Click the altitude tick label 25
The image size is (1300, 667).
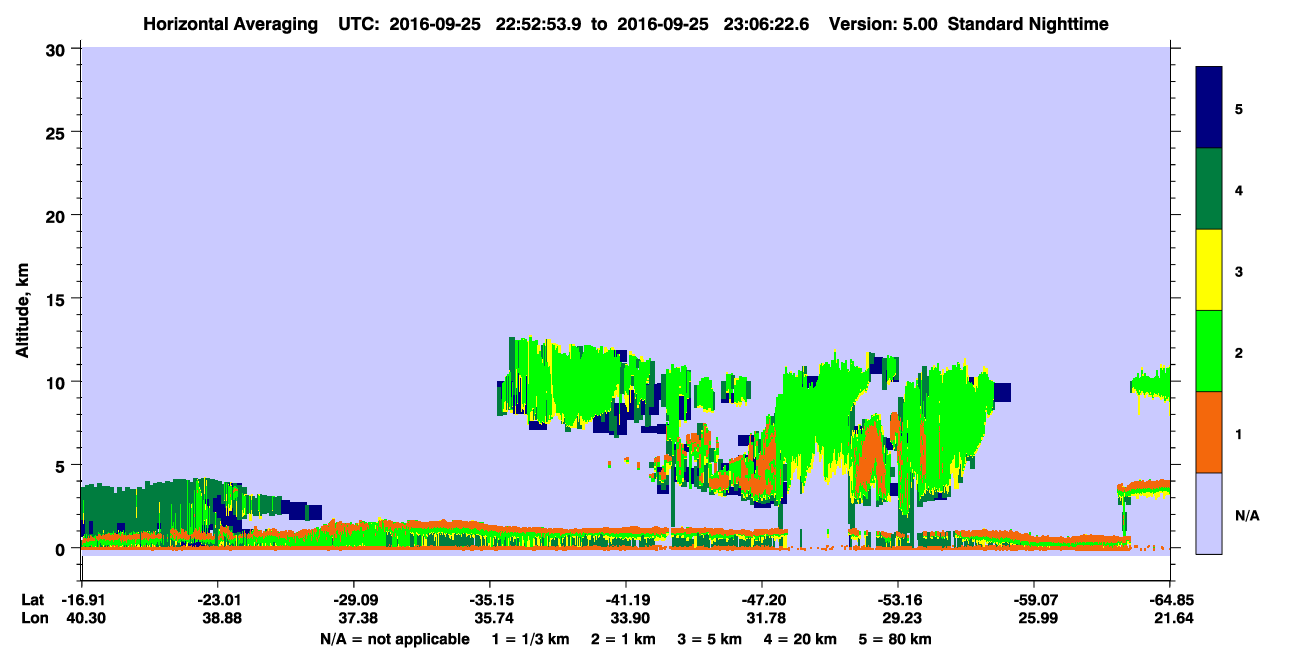58,132
